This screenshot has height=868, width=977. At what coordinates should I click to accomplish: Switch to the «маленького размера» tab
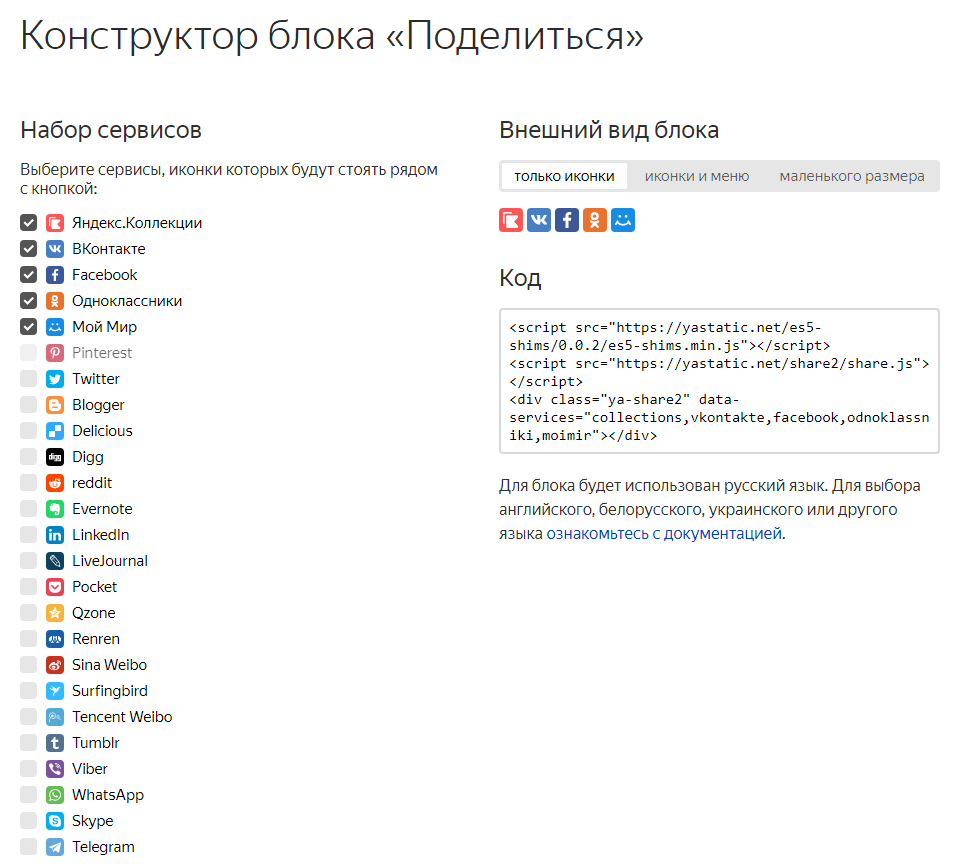pyautogui.click(x=852, y=176)
